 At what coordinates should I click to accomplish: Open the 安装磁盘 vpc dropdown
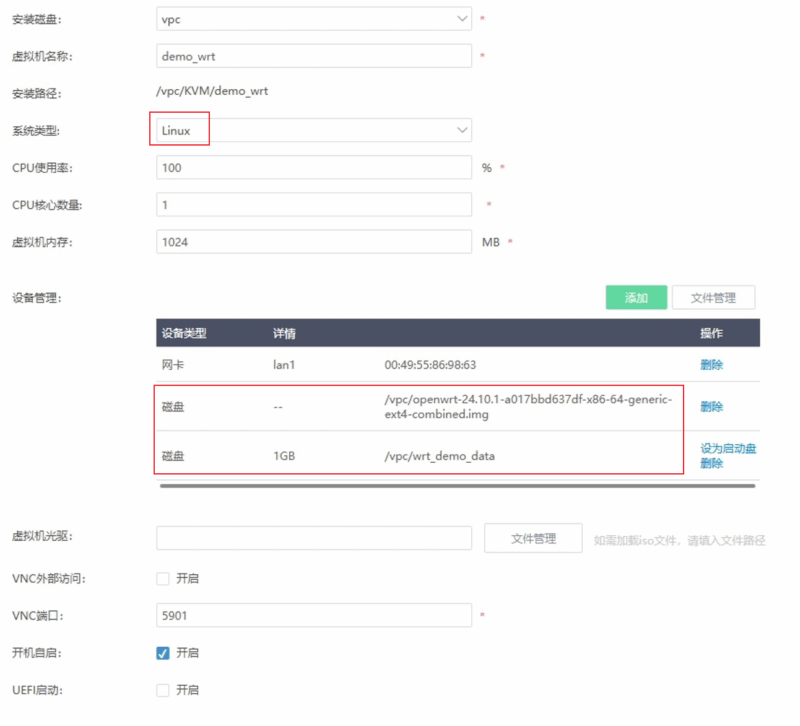point(313,19)
